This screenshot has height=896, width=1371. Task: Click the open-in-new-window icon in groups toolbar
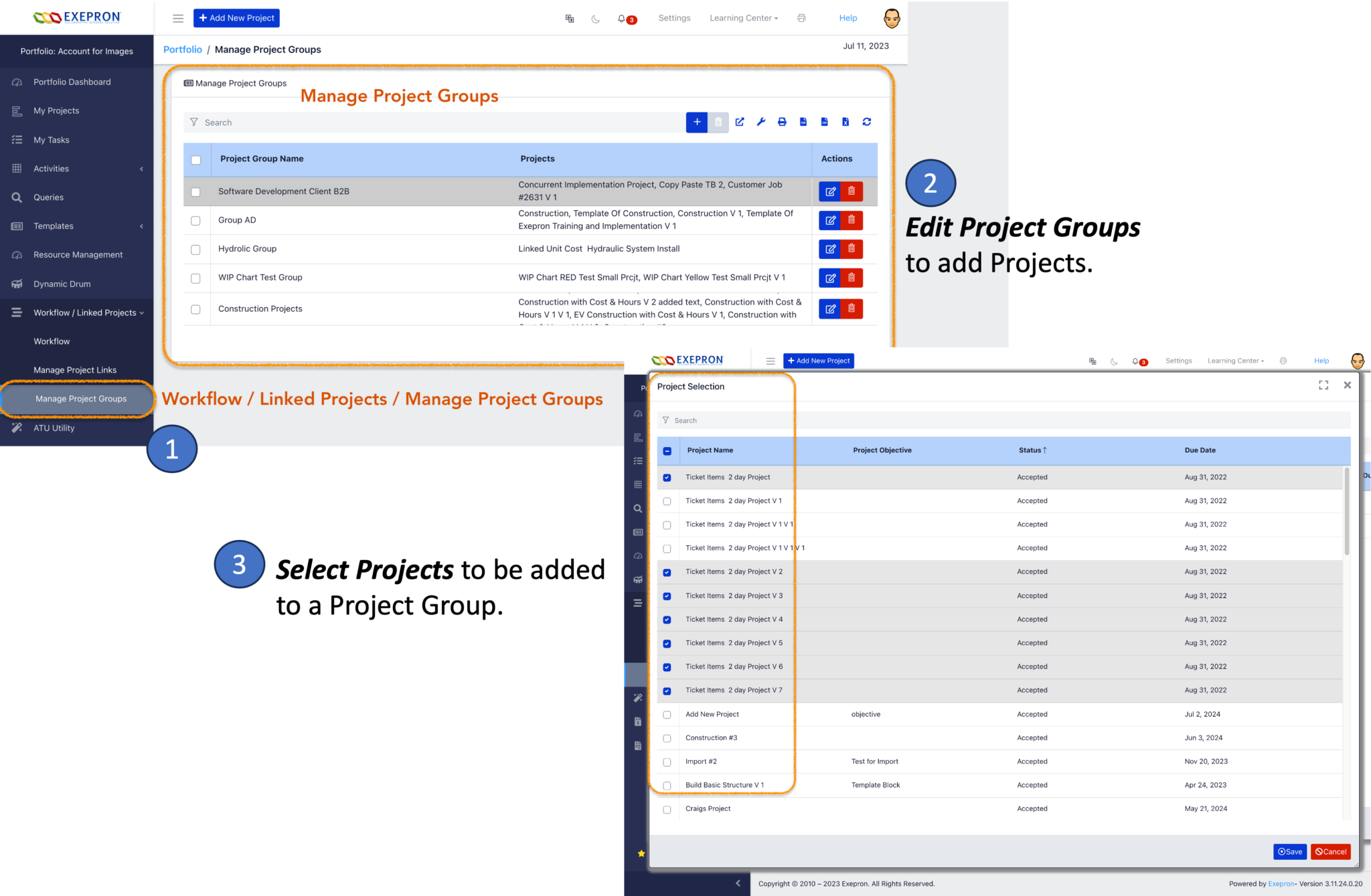tap(740, 122)
